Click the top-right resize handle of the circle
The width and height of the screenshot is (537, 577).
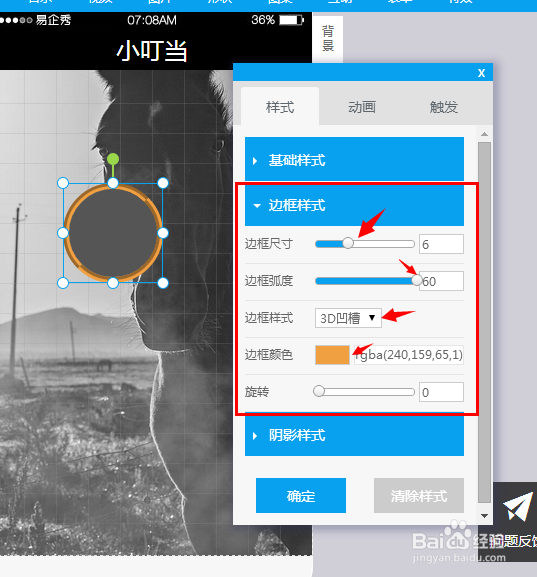(x=163, y=183)
